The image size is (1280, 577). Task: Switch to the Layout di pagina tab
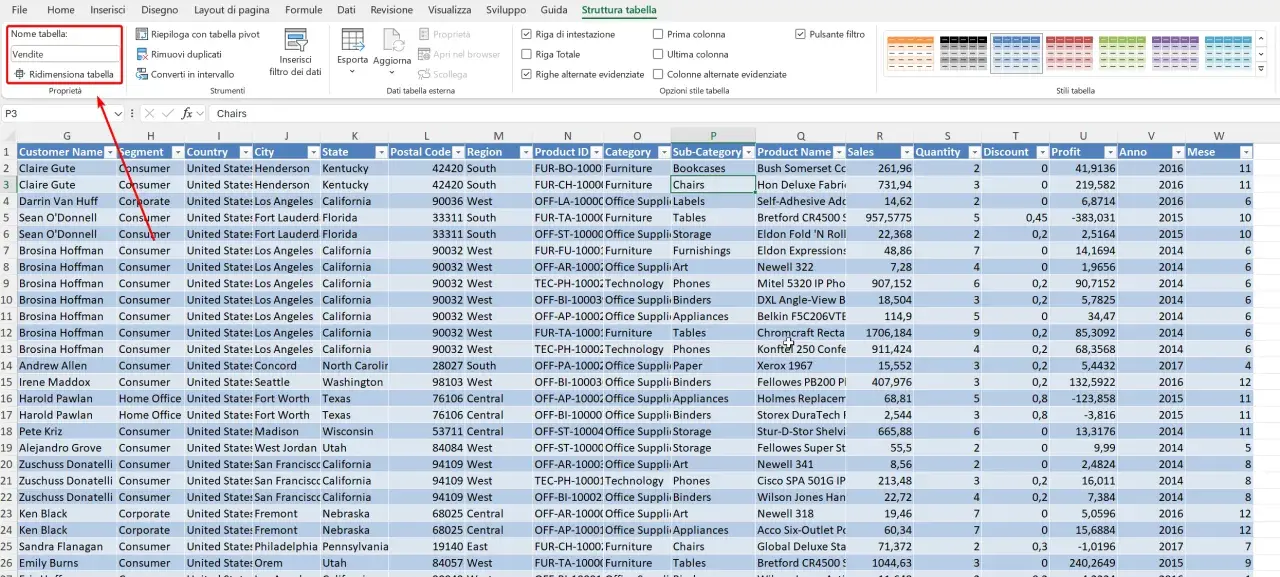pyautogui.click(x=232, y=10)
